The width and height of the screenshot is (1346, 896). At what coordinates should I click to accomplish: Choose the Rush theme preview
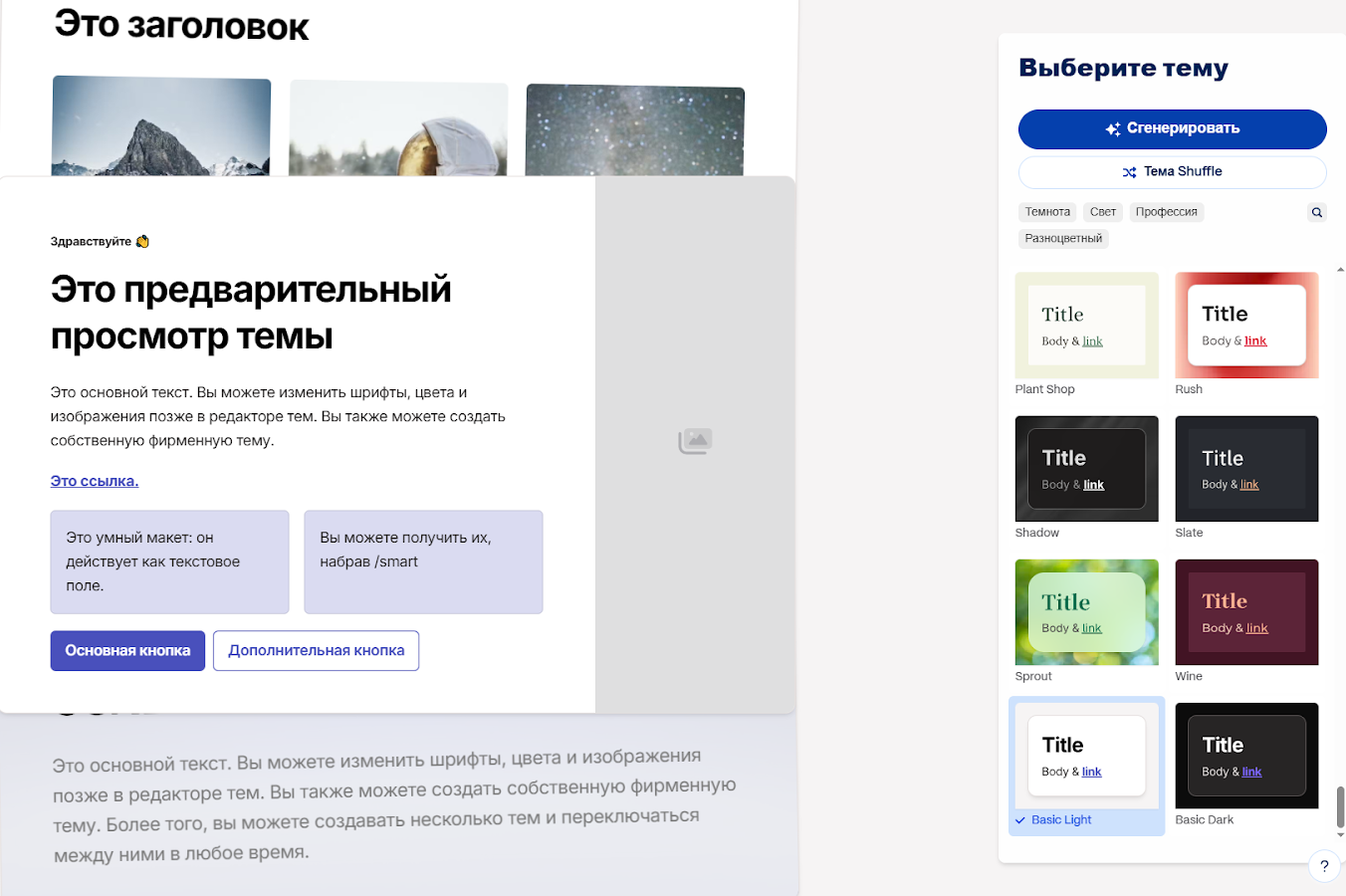[x=1246, y=326]
